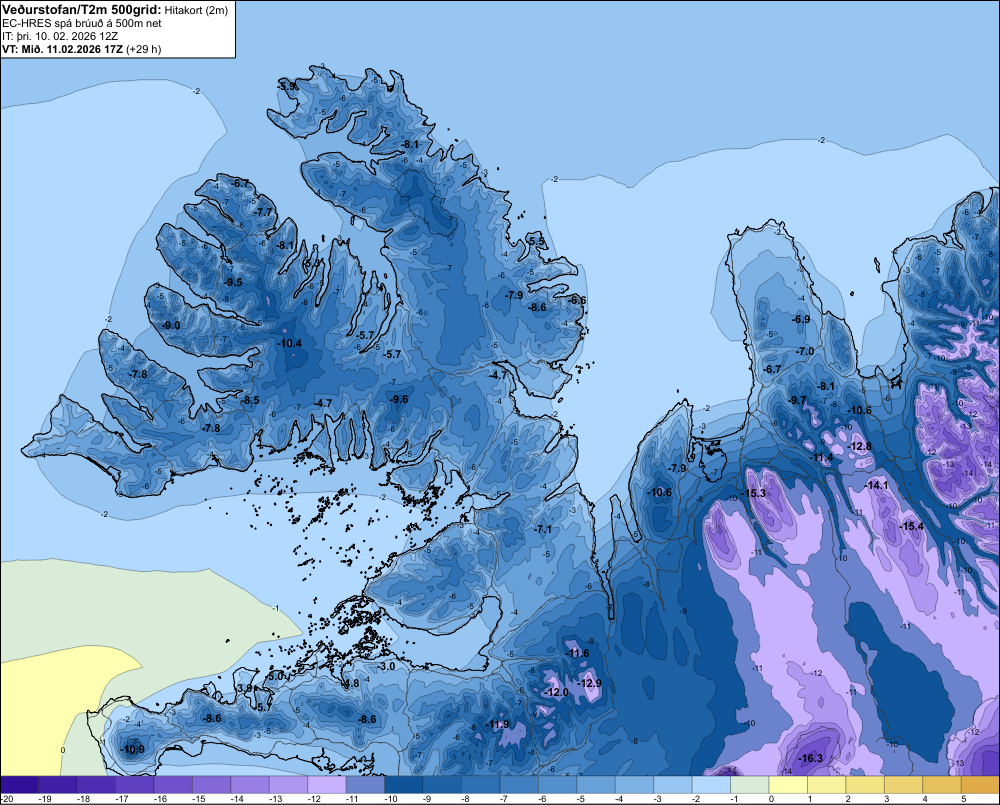The image size is (1000, 805).
Task: Click the light green legend swatch above -1
Action: [749, 785]
